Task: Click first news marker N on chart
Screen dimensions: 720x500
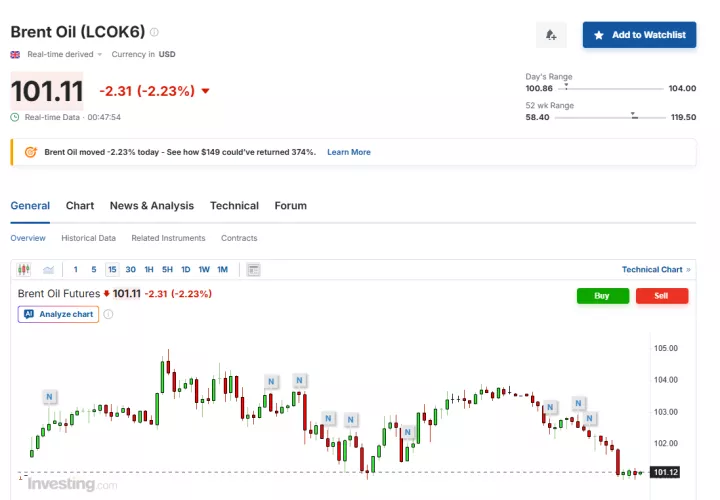Action: (50, 396)
